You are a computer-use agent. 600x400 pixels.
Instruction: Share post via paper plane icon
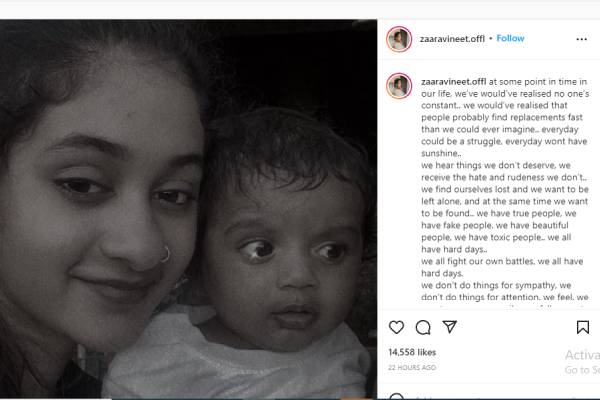(450, 327)
